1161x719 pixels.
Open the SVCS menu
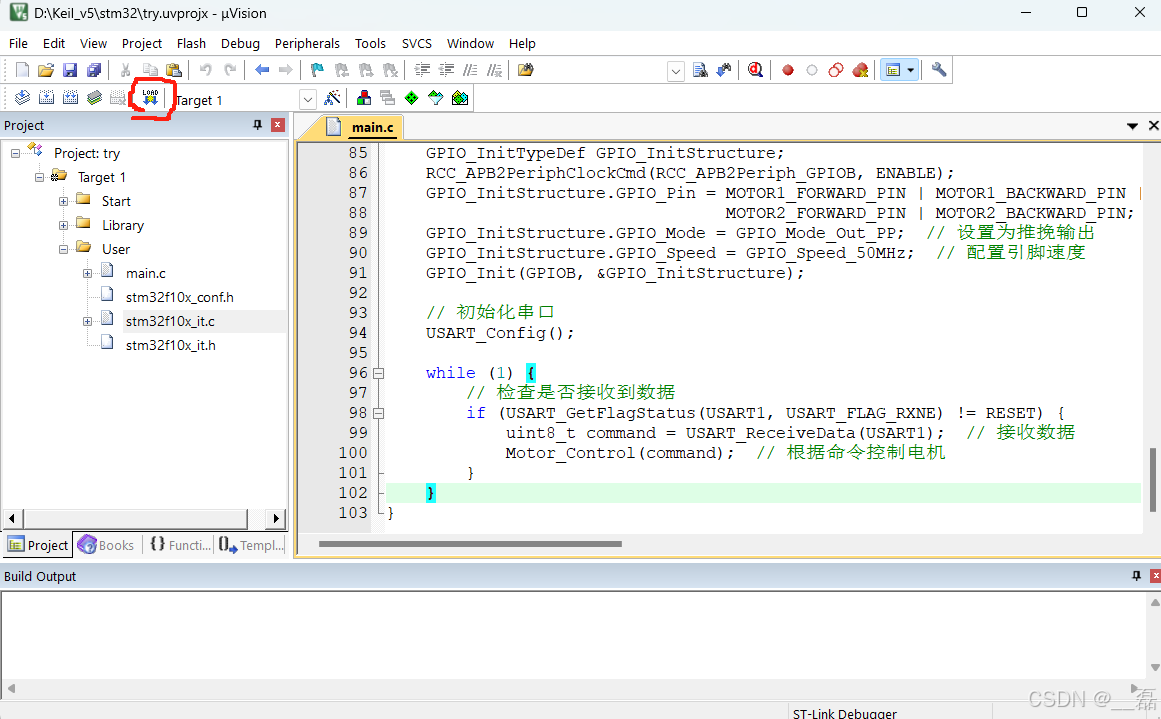[x=416, y=44]
